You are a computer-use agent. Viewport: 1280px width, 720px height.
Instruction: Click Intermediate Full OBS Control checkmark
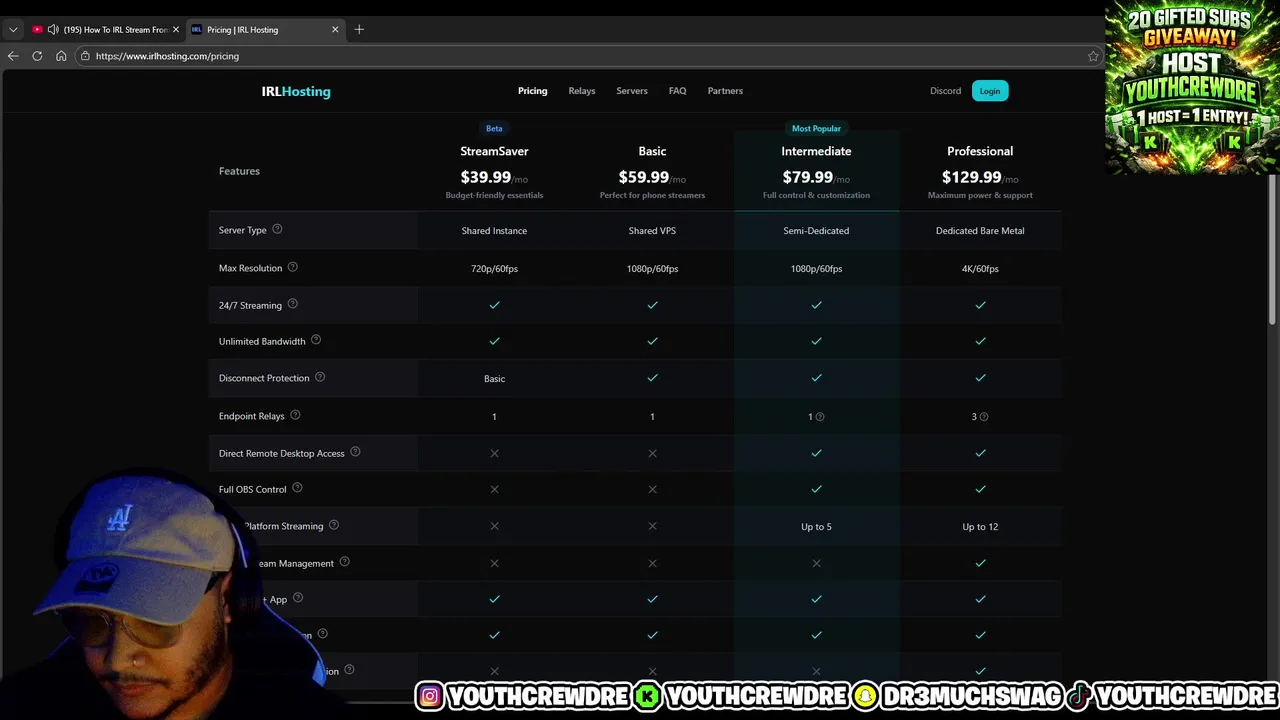point(816,489)
